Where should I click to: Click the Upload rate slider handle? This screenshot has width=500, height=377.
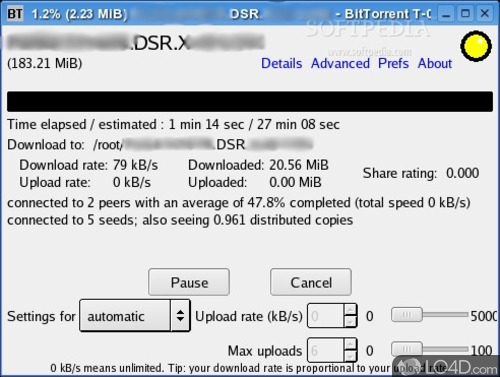[407, 315]
